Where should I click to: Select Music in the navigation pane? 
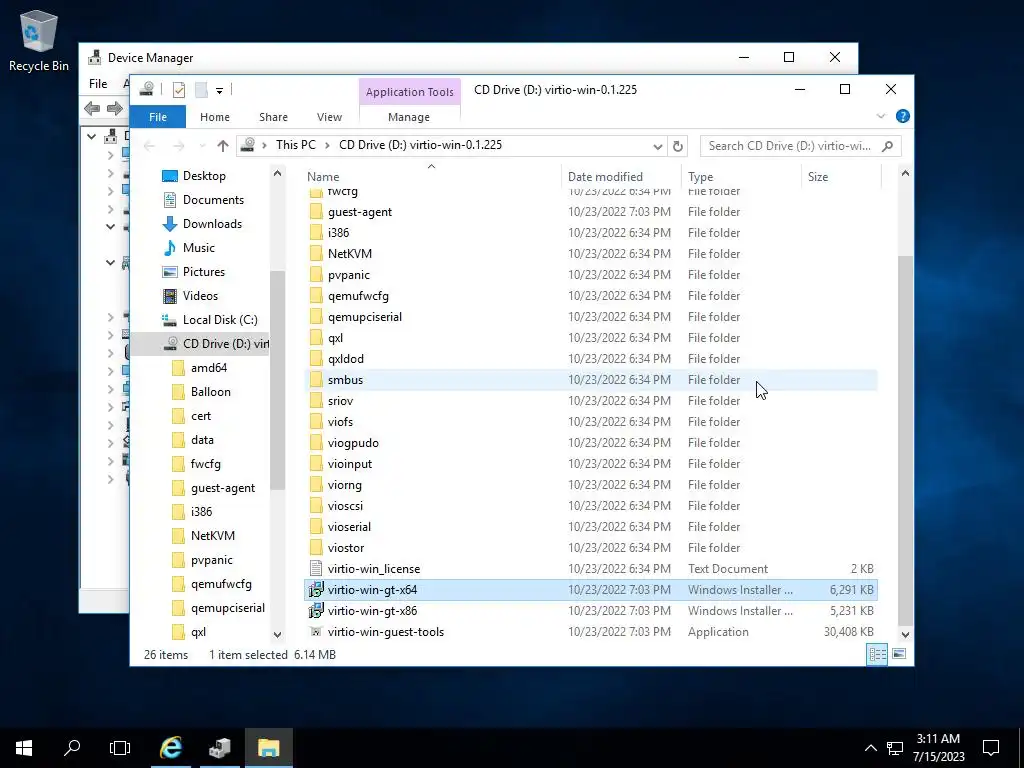click(199, 248)
